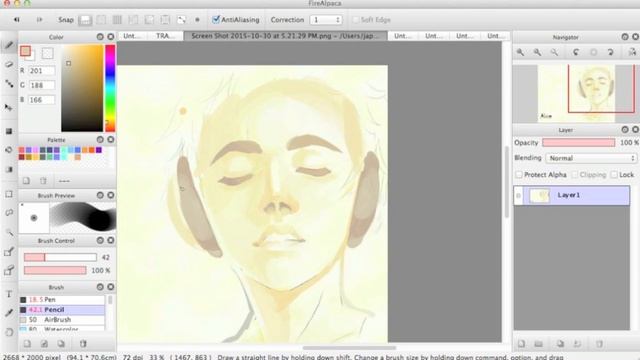Select the Dot tool

pyautogui.click(x=9, y=84)
